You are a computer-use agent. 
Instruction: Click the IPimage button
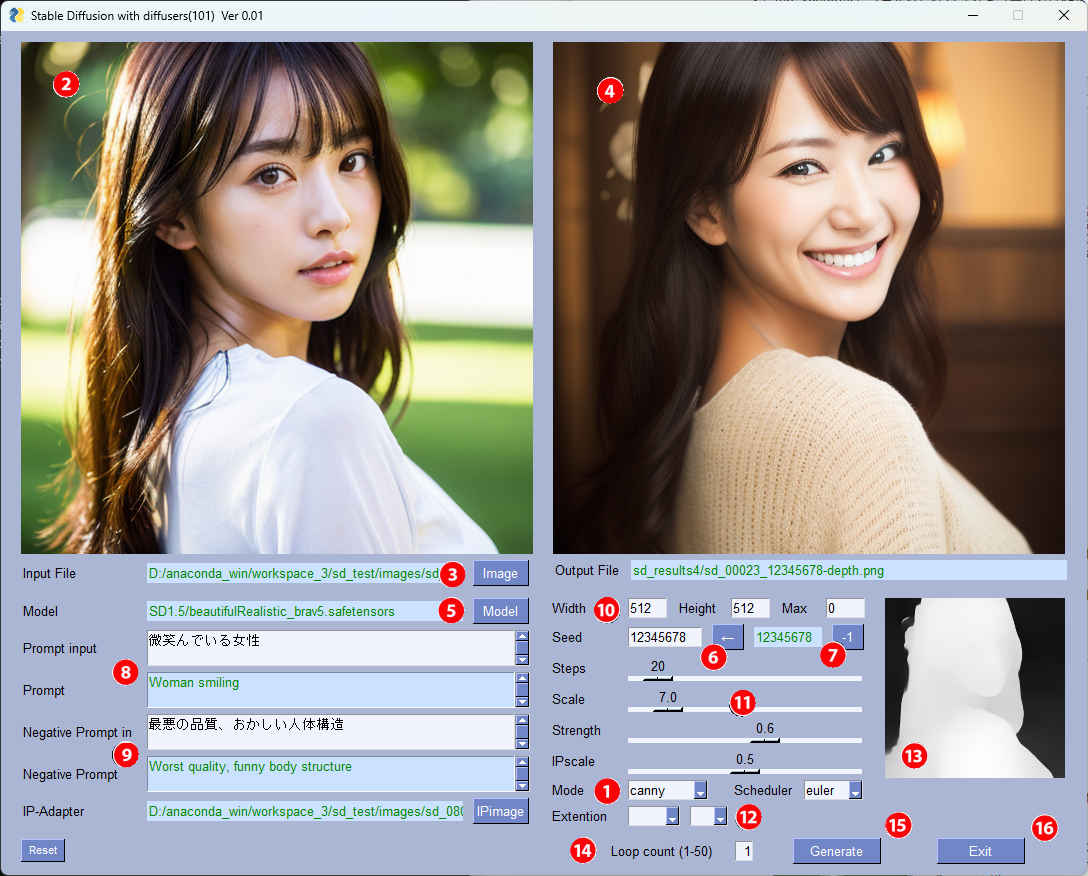[x=500, y=811]
